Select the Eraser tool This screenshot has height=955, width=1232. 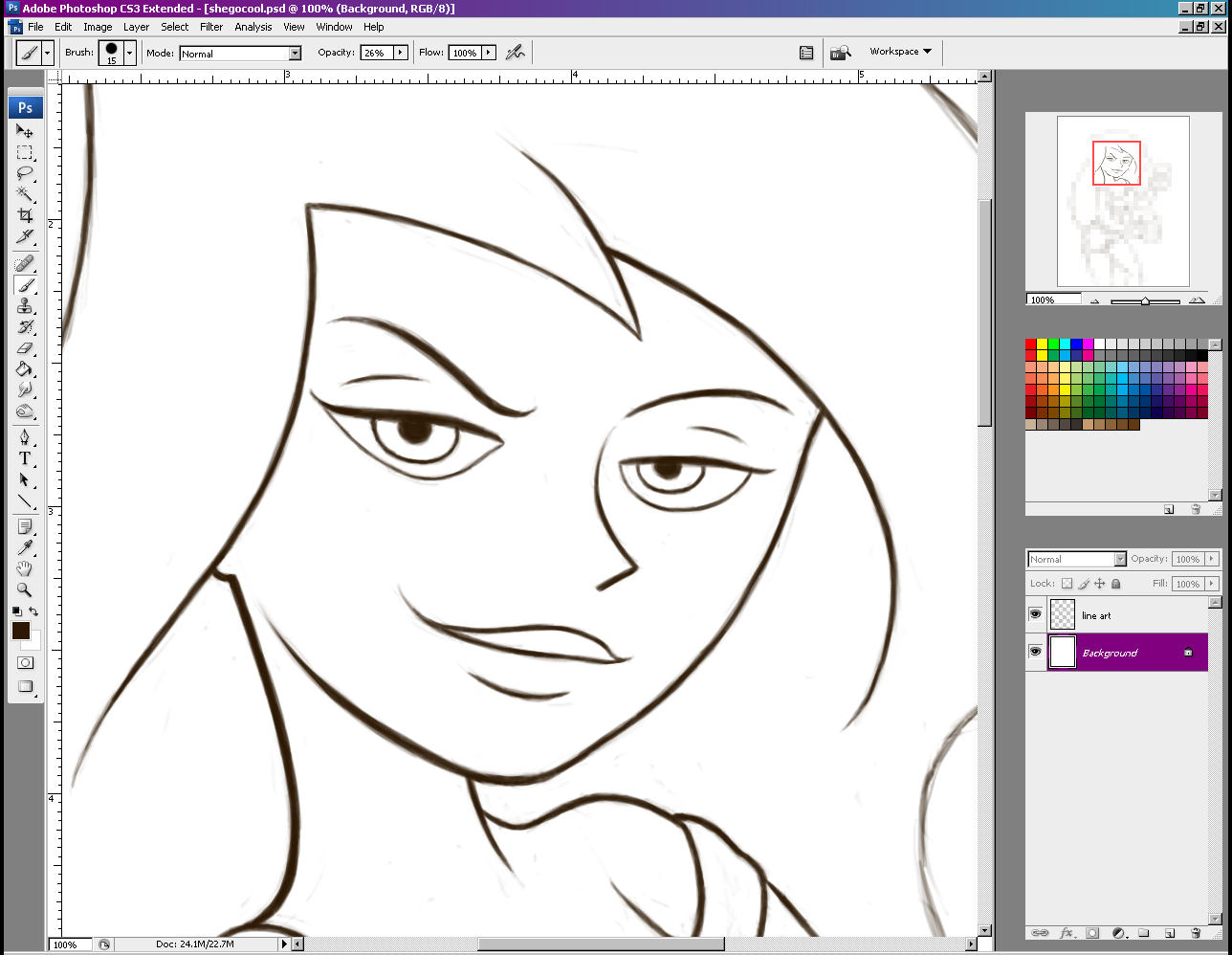click(25, 348)
